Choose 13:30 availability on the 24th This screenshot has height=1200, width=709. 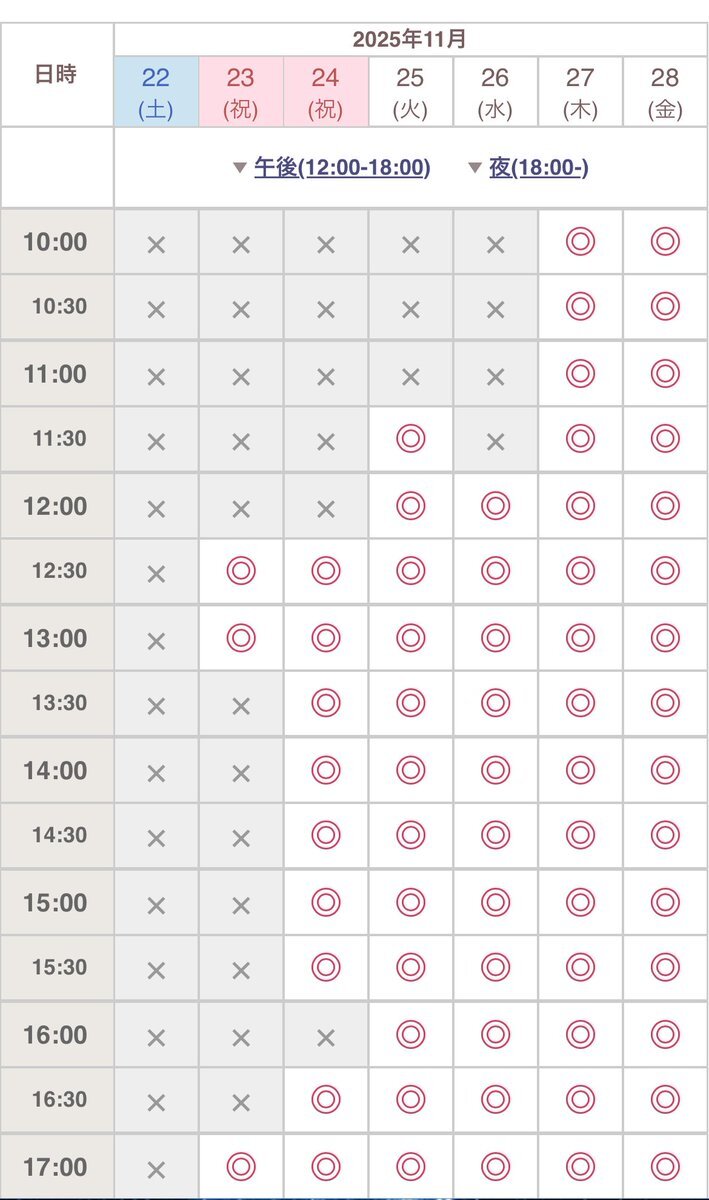point(325,703)
